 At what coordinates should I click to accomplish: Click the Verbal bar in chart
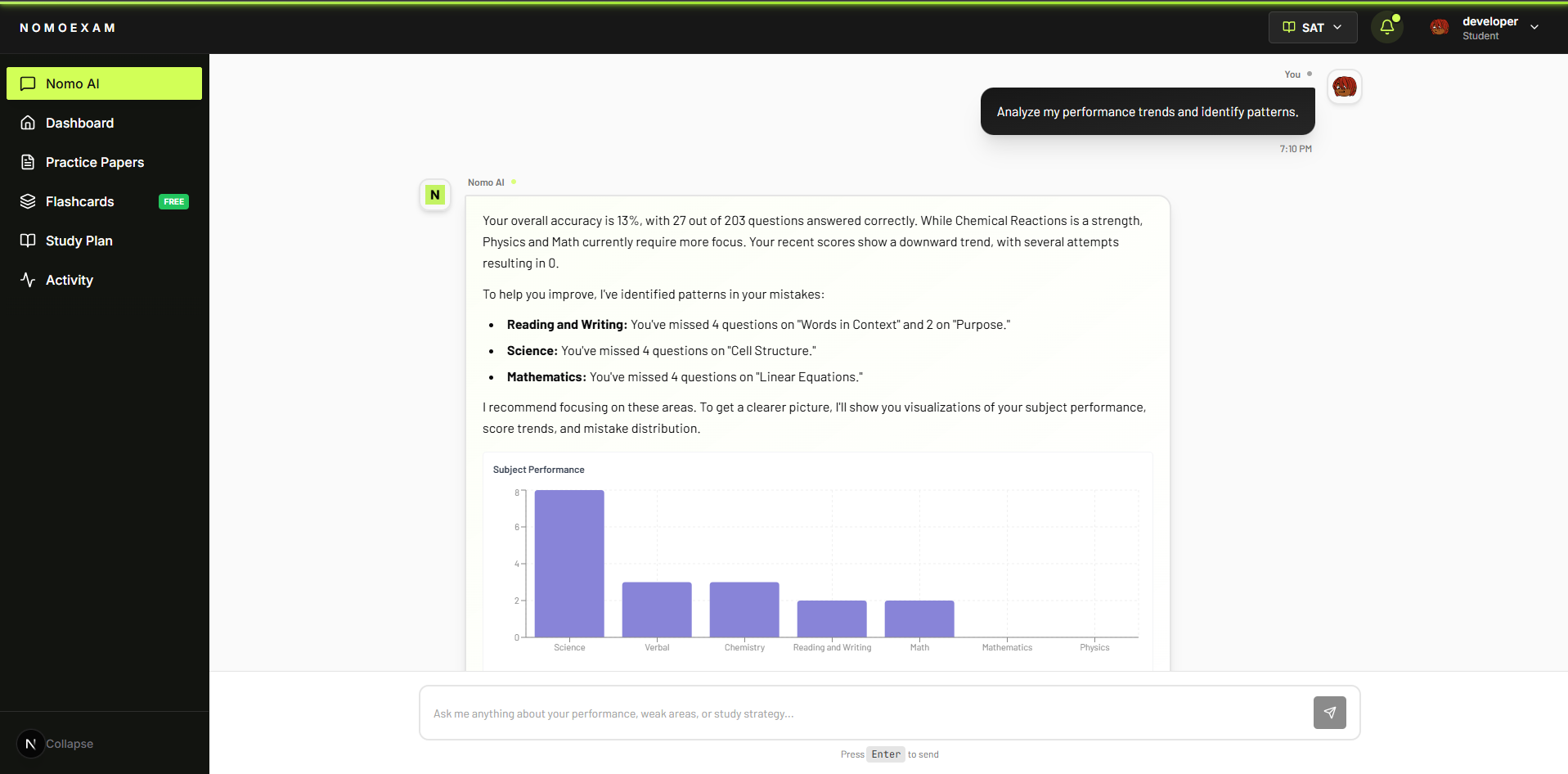[657, 610]
